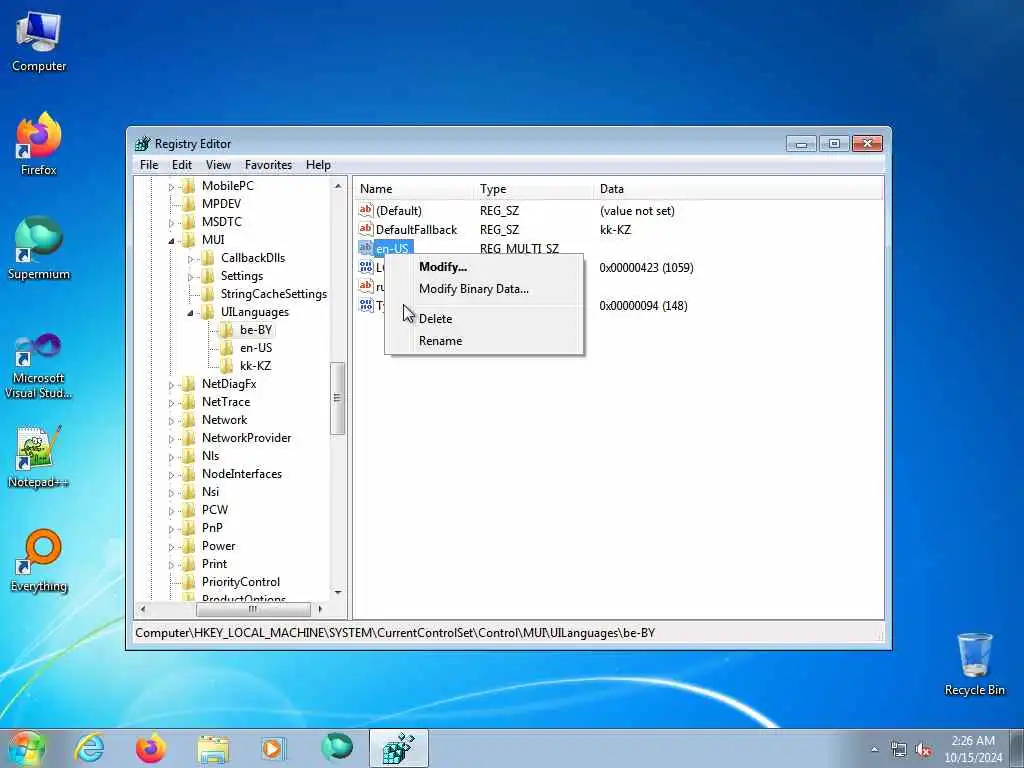The width and height of the screenshot is (1024, 768).
Task: Click the UILanguages folder icon
Action: point(207,312)
